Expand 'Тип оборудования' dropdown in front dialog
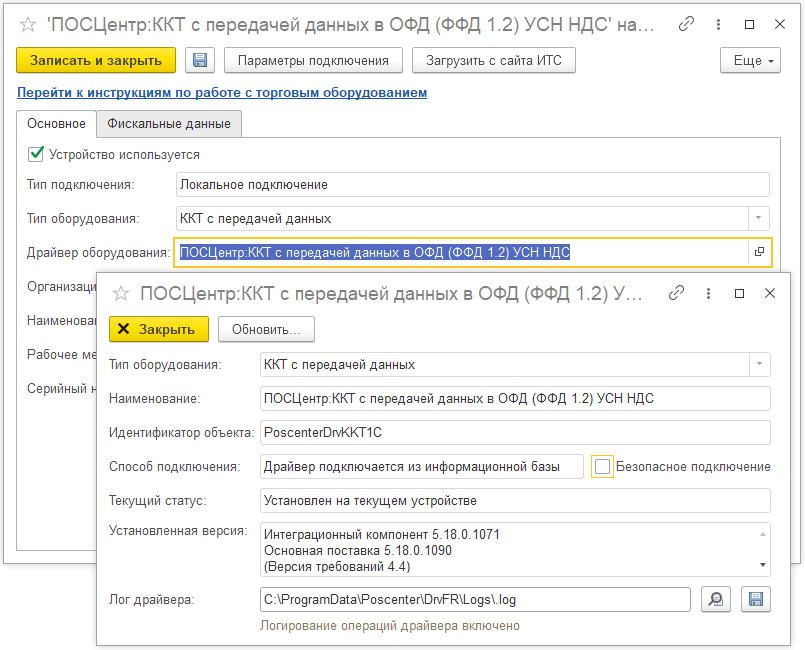Image resolution: width=805 pixels, height=650 pixels. pos(760,364)
